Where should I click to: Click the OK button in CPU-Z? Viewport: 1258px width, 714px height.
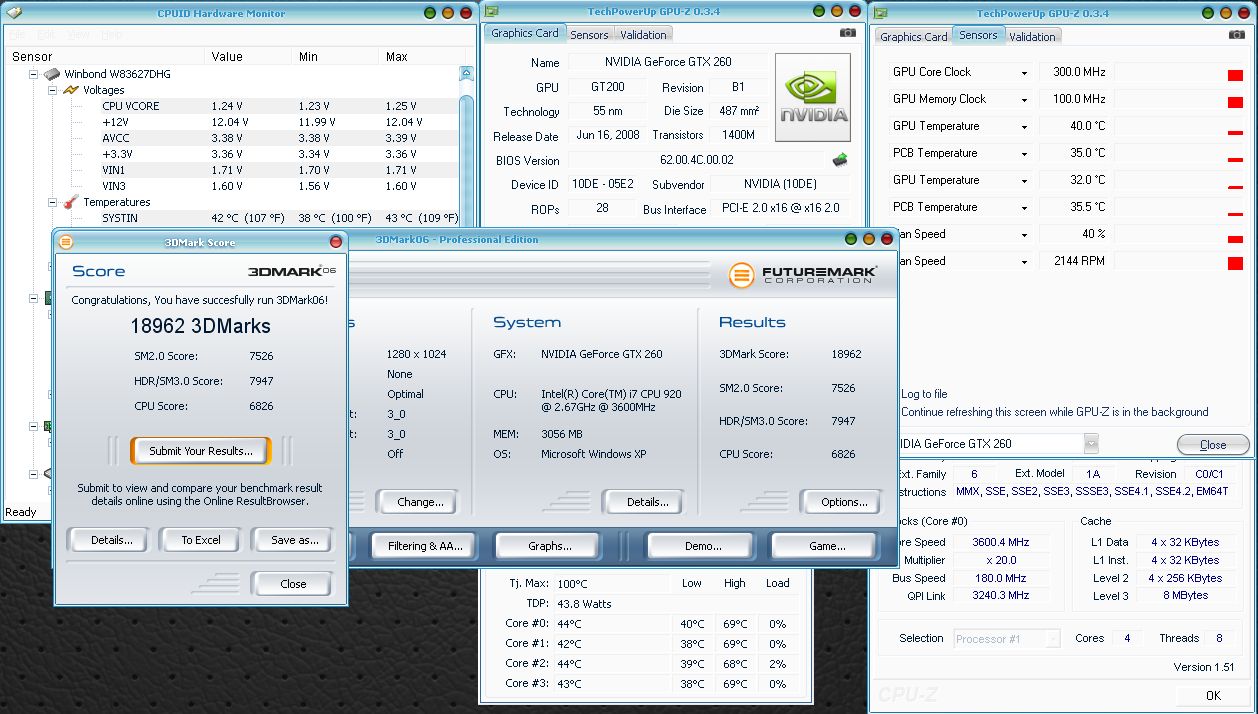tap(1213, 695)
